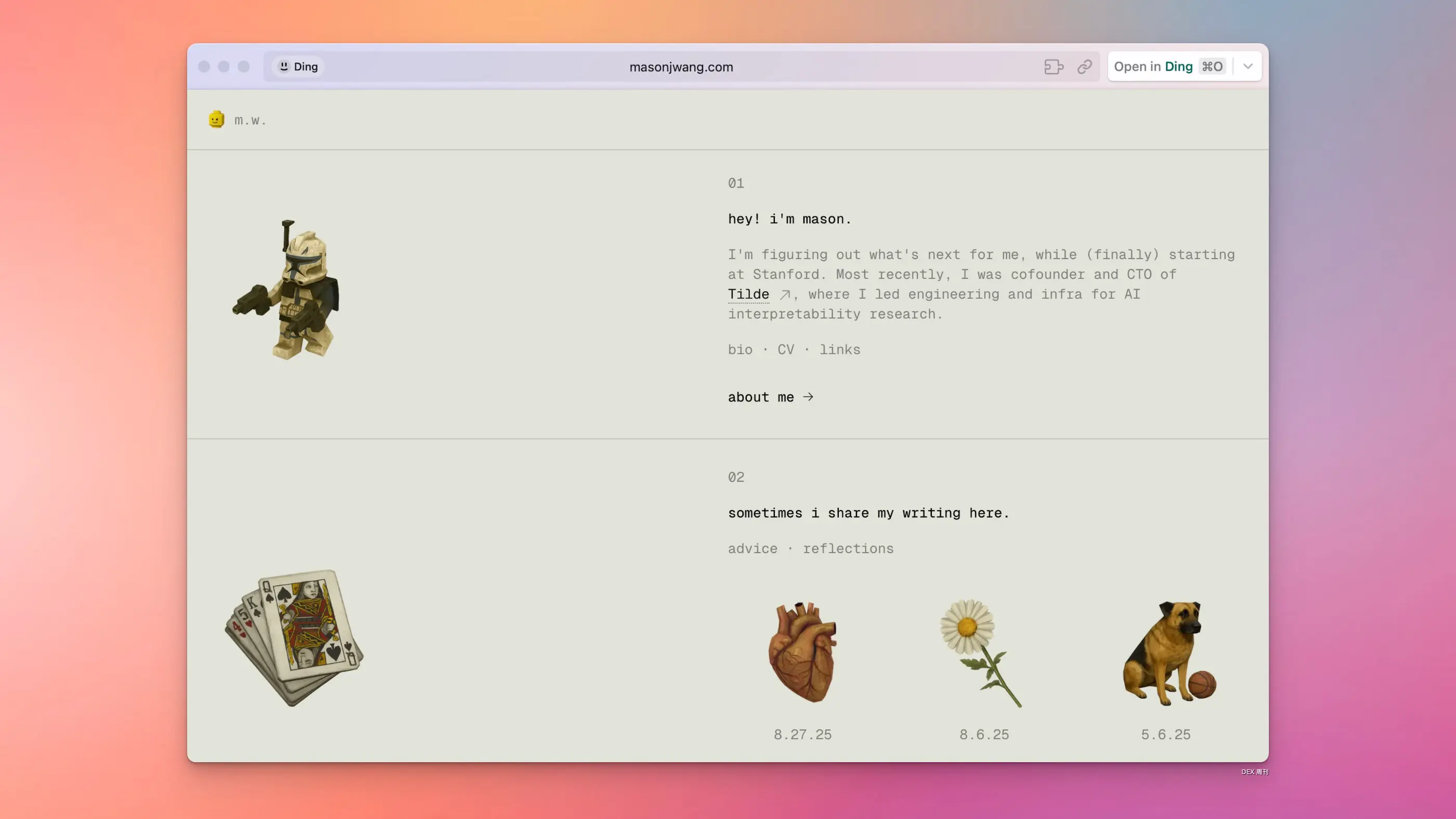Click the copy link chain icon
Screen dimensions: 1456x819
pos(1084,67)
